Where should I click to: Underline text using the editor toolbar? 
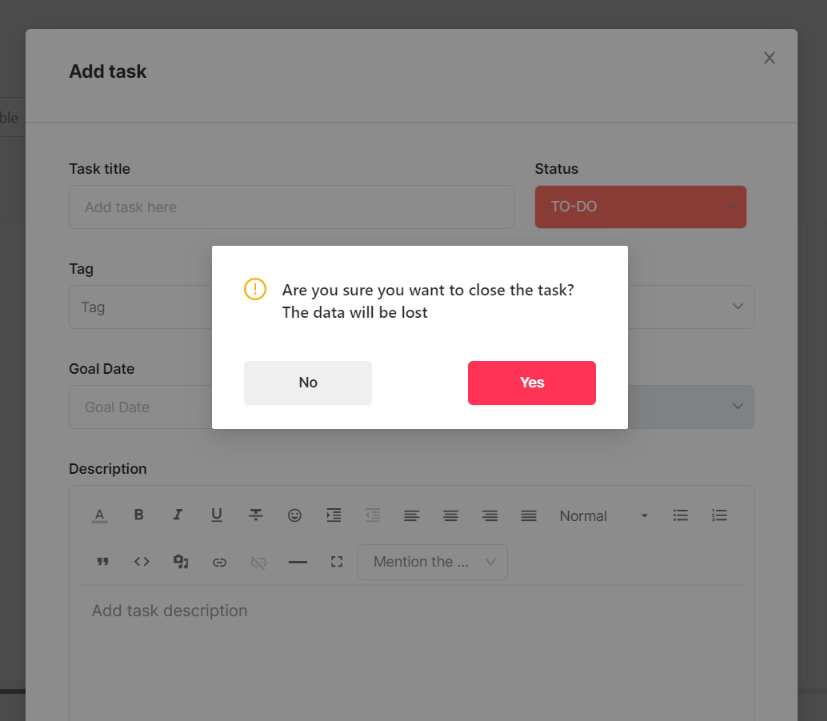coord(217,515)
